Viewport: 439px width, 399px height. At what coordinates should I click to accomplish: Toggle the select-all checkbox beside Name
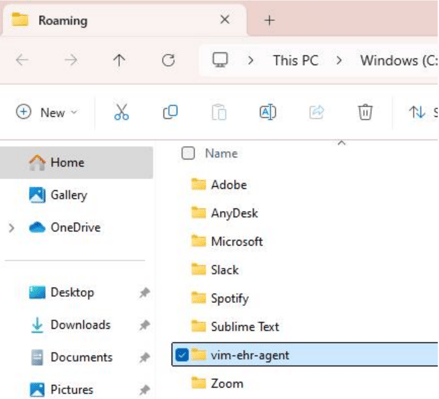(x=188, y=153)
